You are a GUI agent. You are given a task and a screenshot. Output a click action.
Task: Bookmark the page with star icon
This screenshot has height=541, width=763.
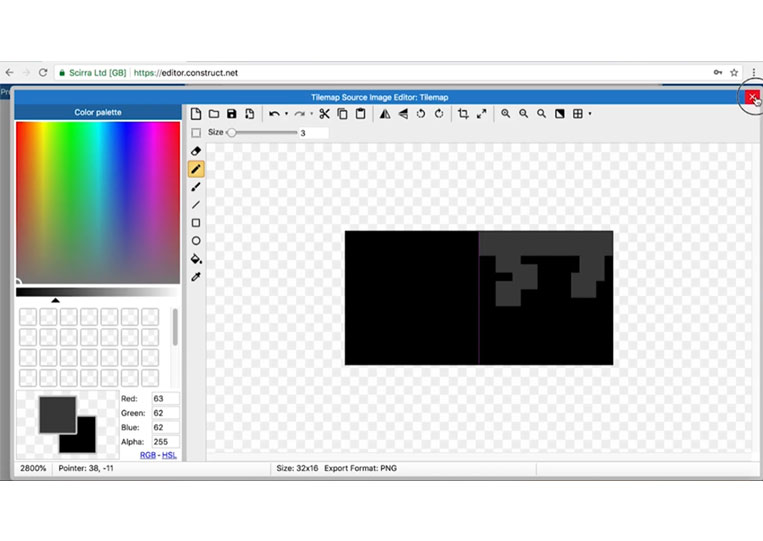pyautogui.click(x=734, y=72)
